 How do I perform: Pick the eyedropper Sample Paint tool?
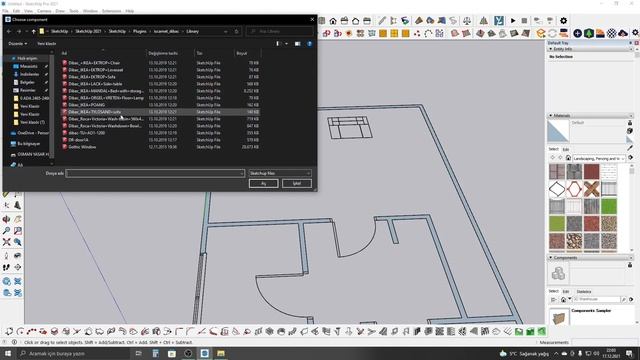click(630, 148)
